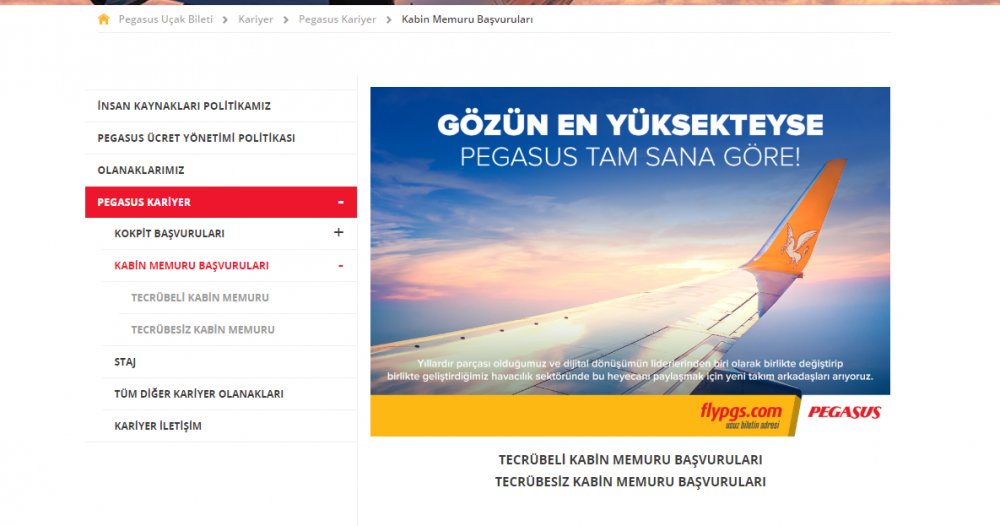The width and height of the screenshot is (1000, 526).
Task: Open Tecrübeli Kabin Memuru Başvuruları link
Action: (630, 460)
